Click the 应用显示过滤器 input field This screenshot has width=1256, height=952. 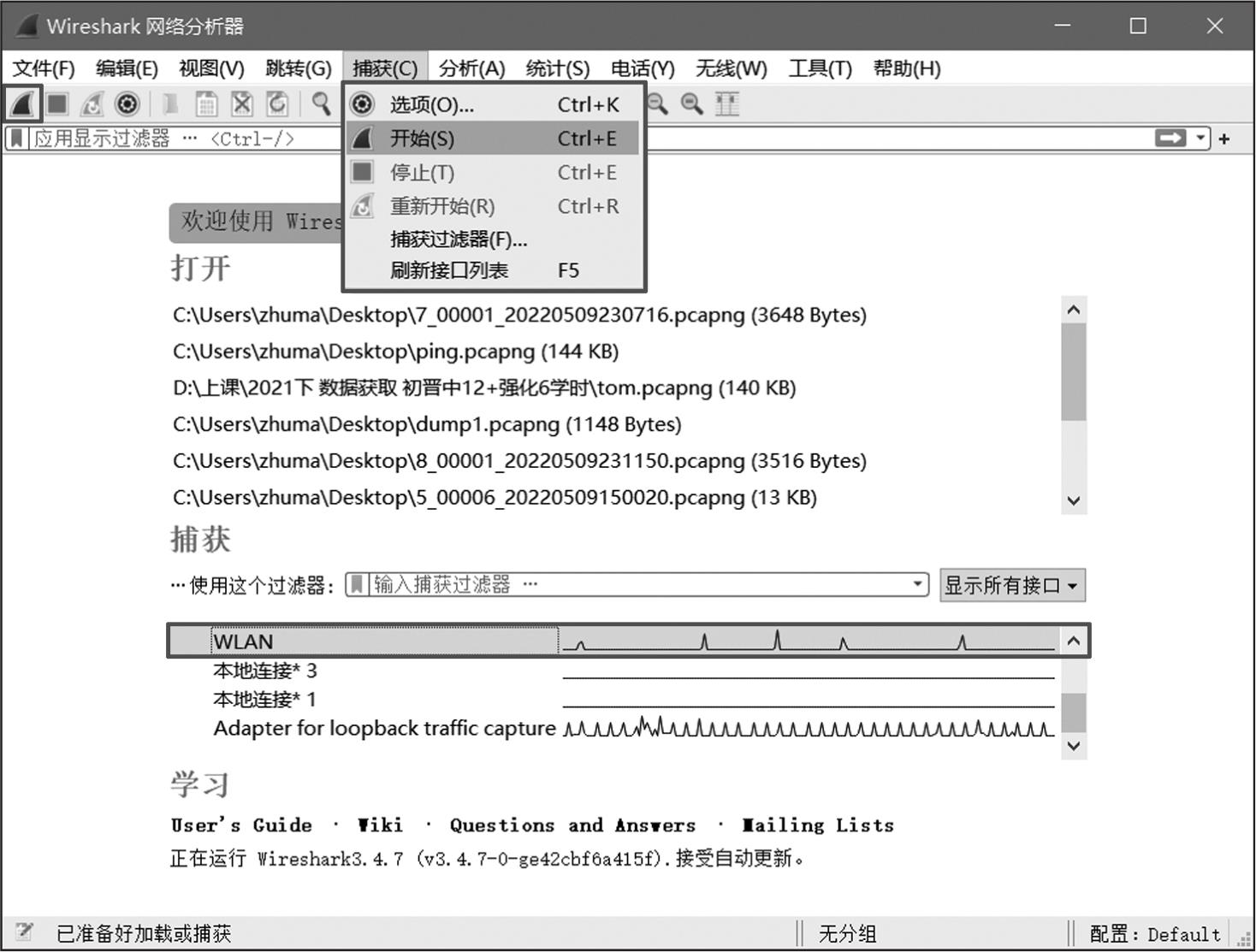(590, 139)
